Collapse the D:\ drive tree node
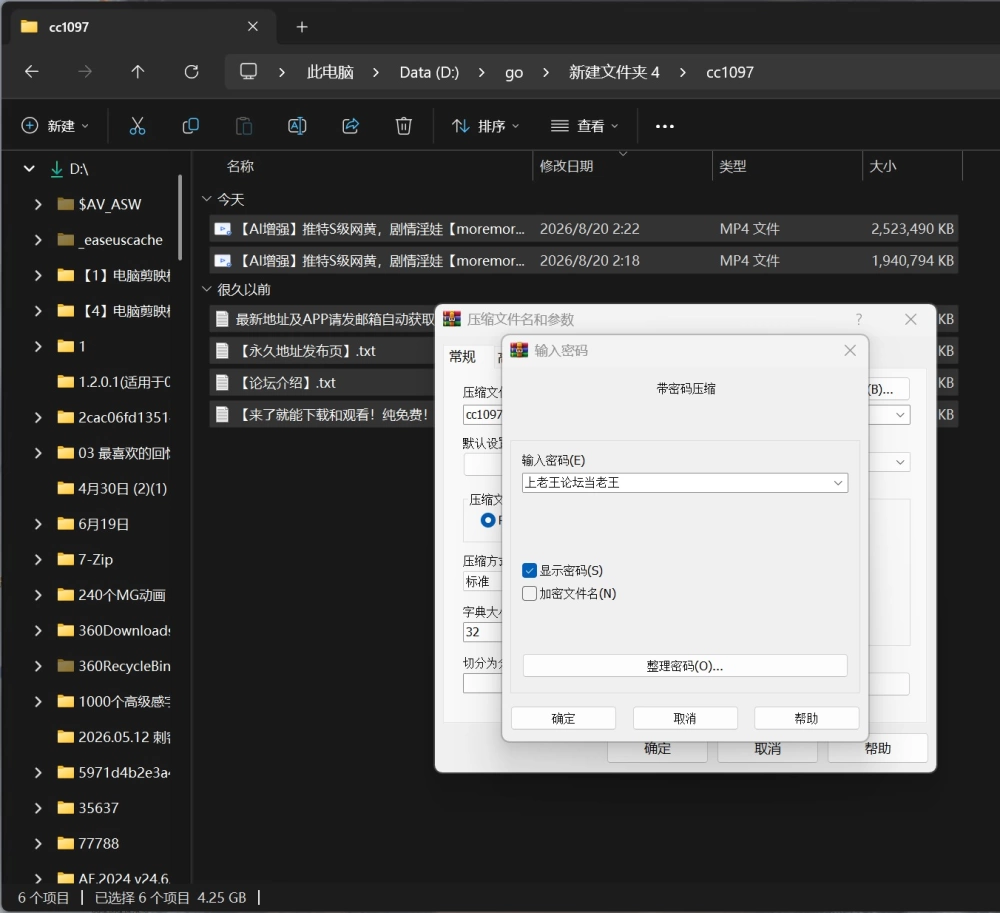The height and width of the screenshot is (913, 1000). coord(29,168)
